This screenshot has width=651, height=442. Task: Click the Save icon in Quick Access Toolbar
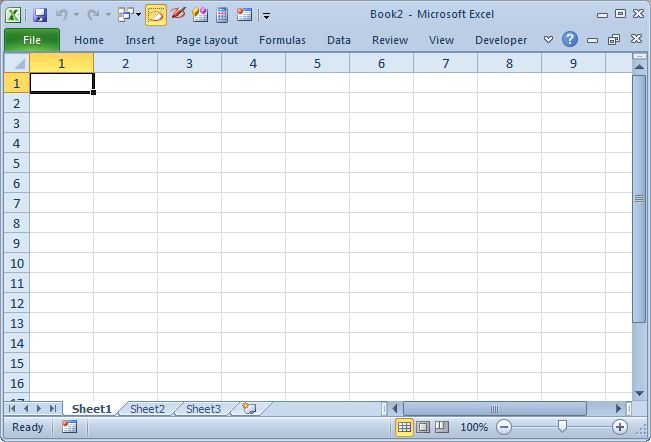(40, 15)
